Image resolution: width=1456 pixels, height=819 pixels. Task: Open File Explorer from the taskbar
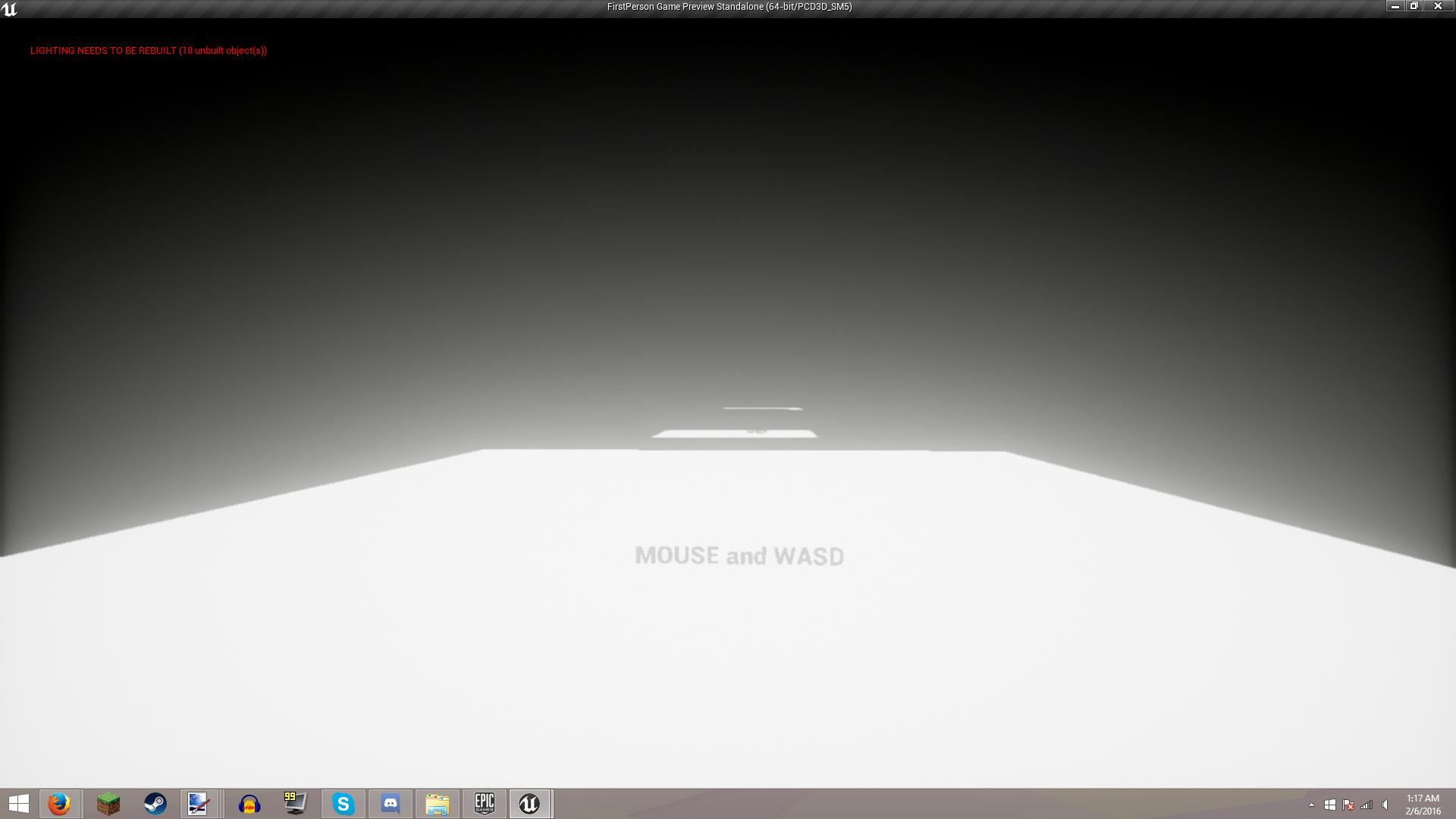point(437,803)
